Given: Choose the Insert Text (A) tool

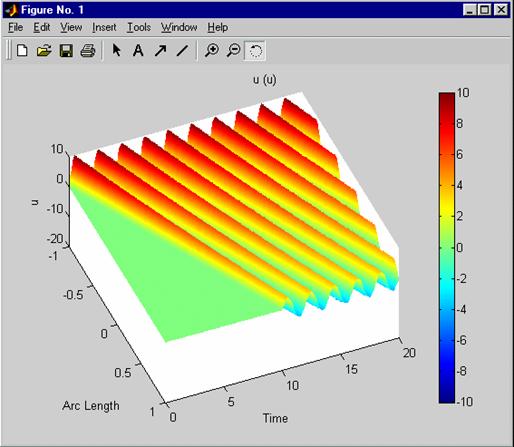Looking at the screenshot, I should coord(138,51).
